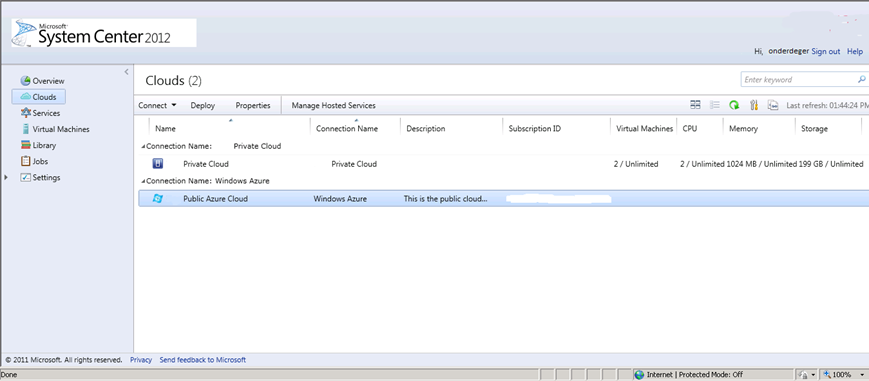The image size is (869, 381).
Task: Click the '2 / Unlimited' virtual machines value
Action: [x=636, y=164]
